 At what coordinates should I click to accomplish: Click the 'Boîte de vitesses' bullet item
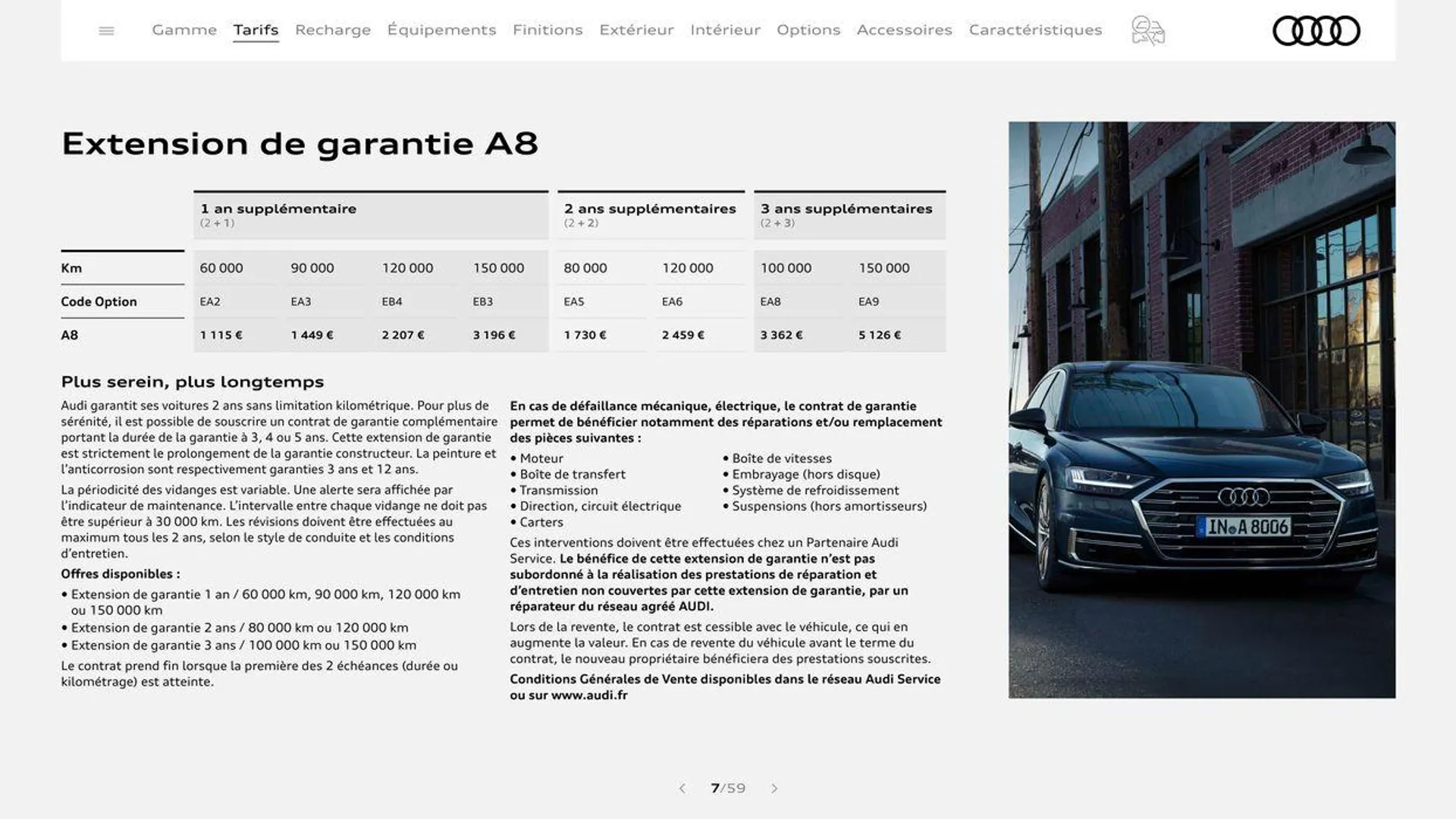[x=777, y=458]
